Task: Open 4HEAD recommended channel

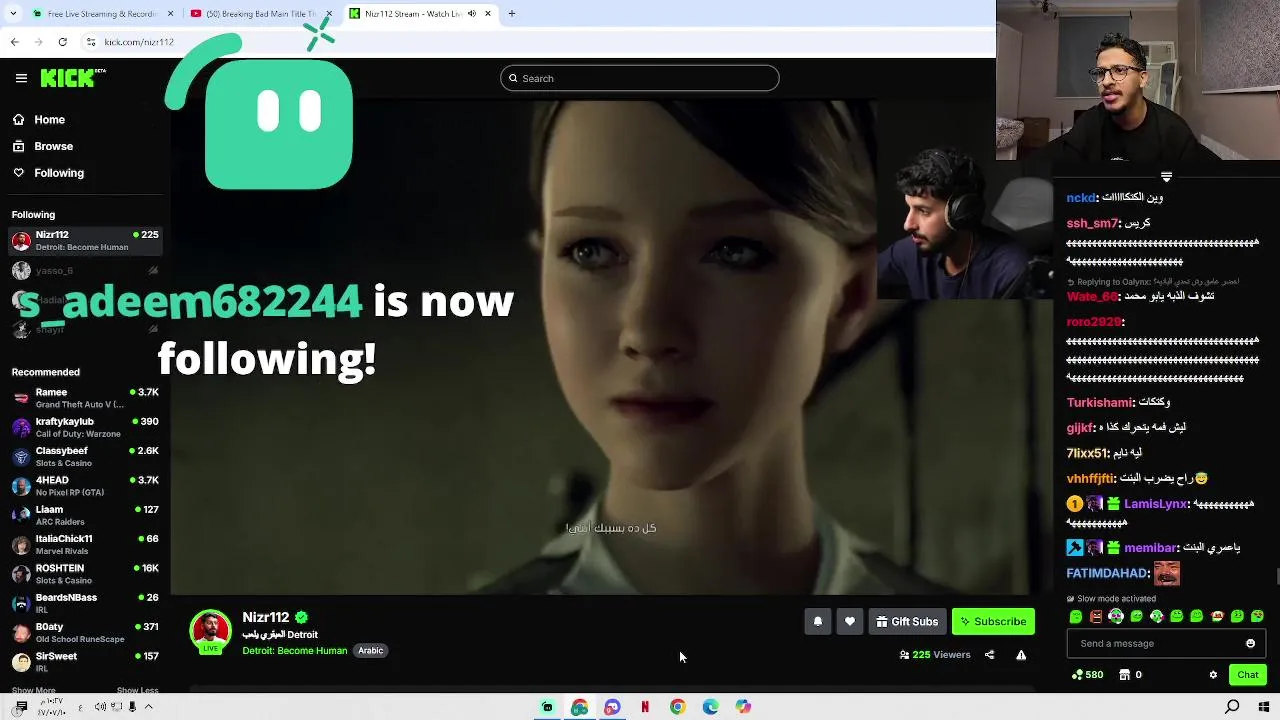Action: click(85, 486)
